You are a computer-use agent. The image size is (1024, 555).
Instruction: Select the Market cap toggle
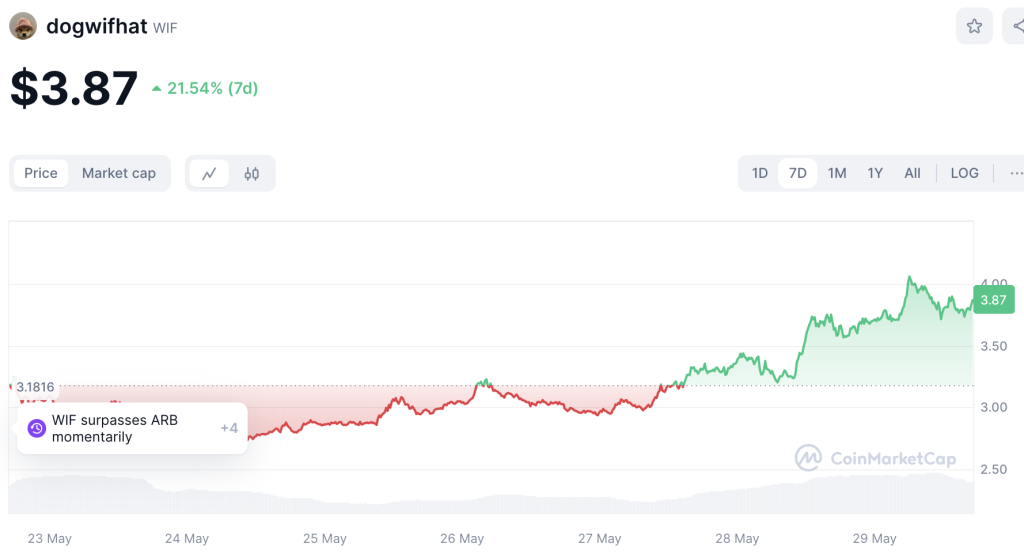(119, 174)
